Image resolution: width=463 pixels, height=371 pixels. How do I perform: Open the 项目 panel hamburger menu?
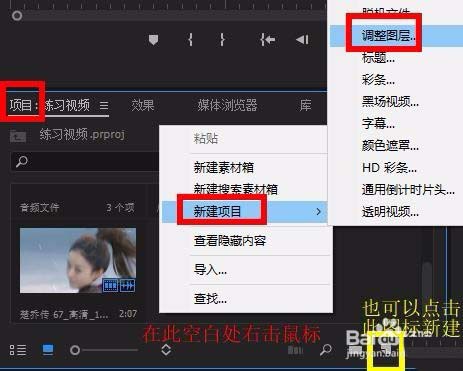pyautogui.click(x=104, y=106)
